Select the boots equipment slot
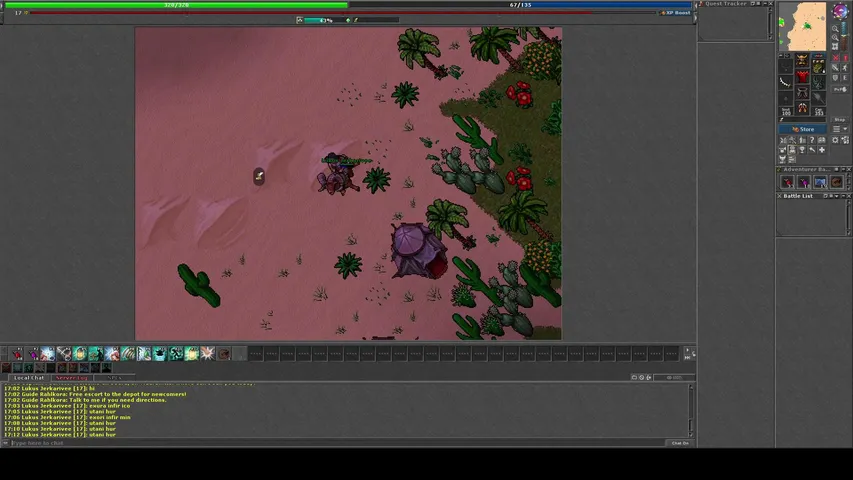 click(x=802, y=108)
